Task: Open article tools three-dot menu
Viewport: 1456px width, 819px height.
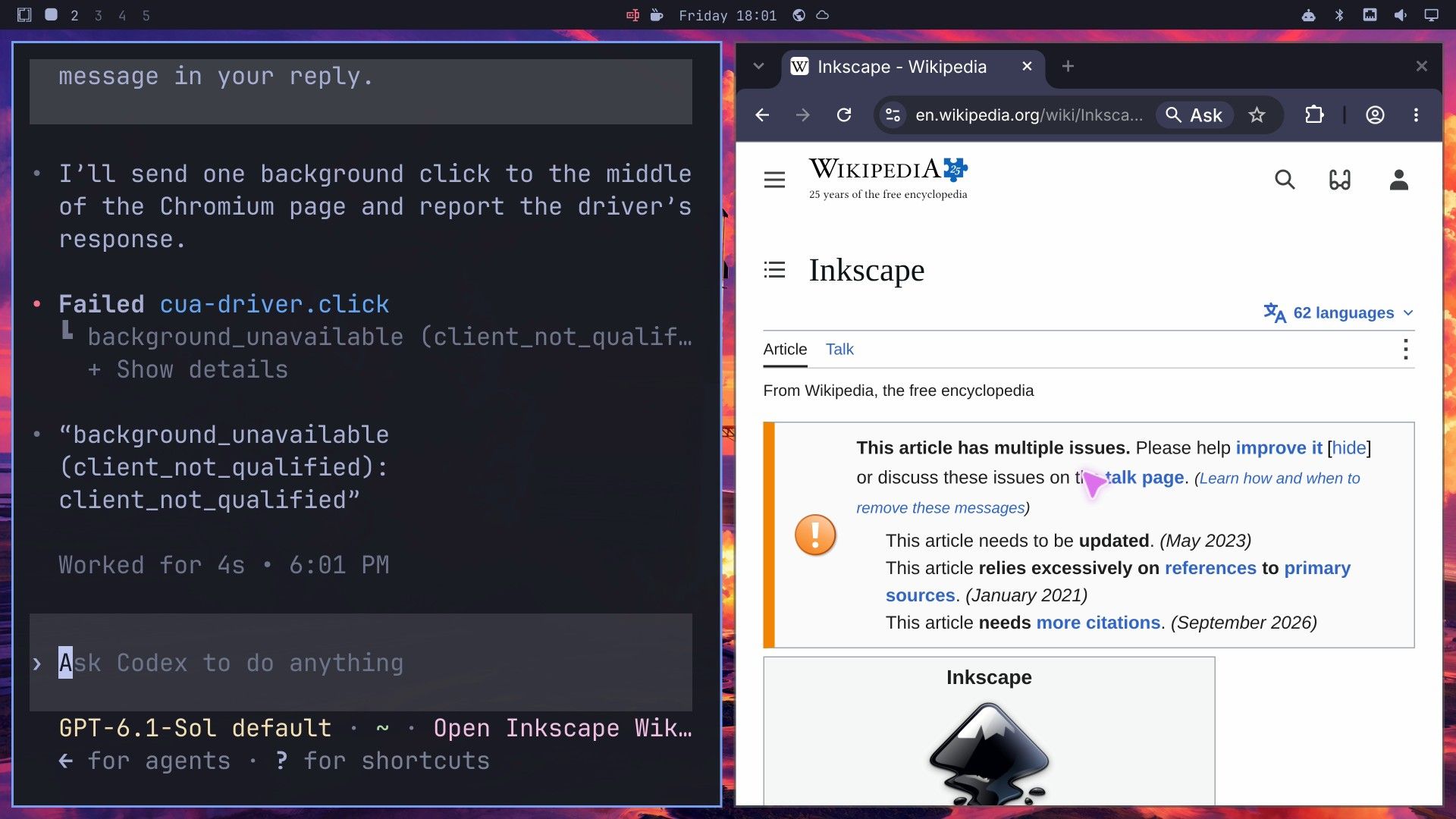Action: click(1406, 350)
